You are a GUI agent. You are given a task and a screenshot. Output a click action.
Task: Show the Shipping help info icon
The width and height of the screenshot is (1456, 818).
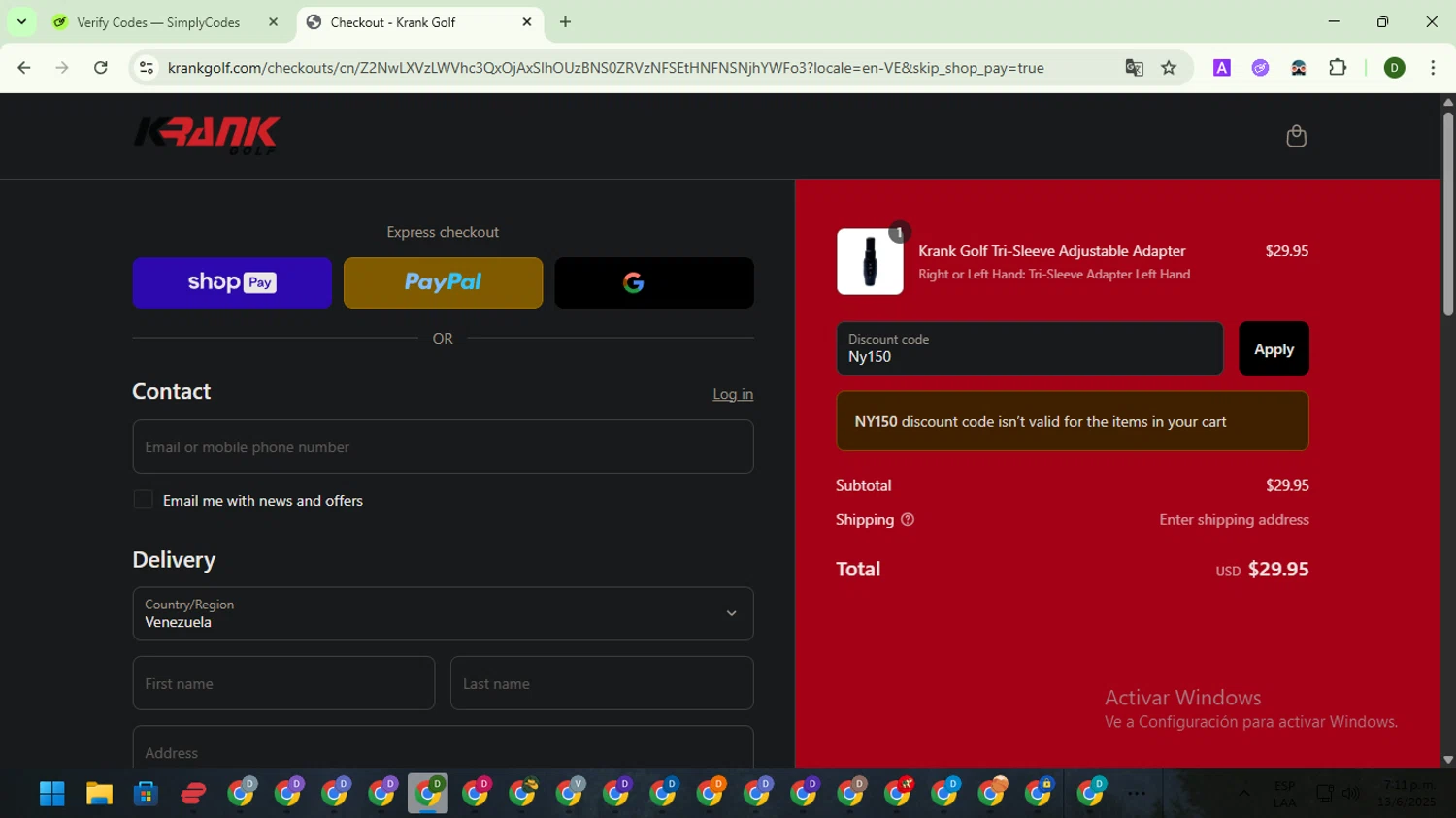(x=908, y=520)
